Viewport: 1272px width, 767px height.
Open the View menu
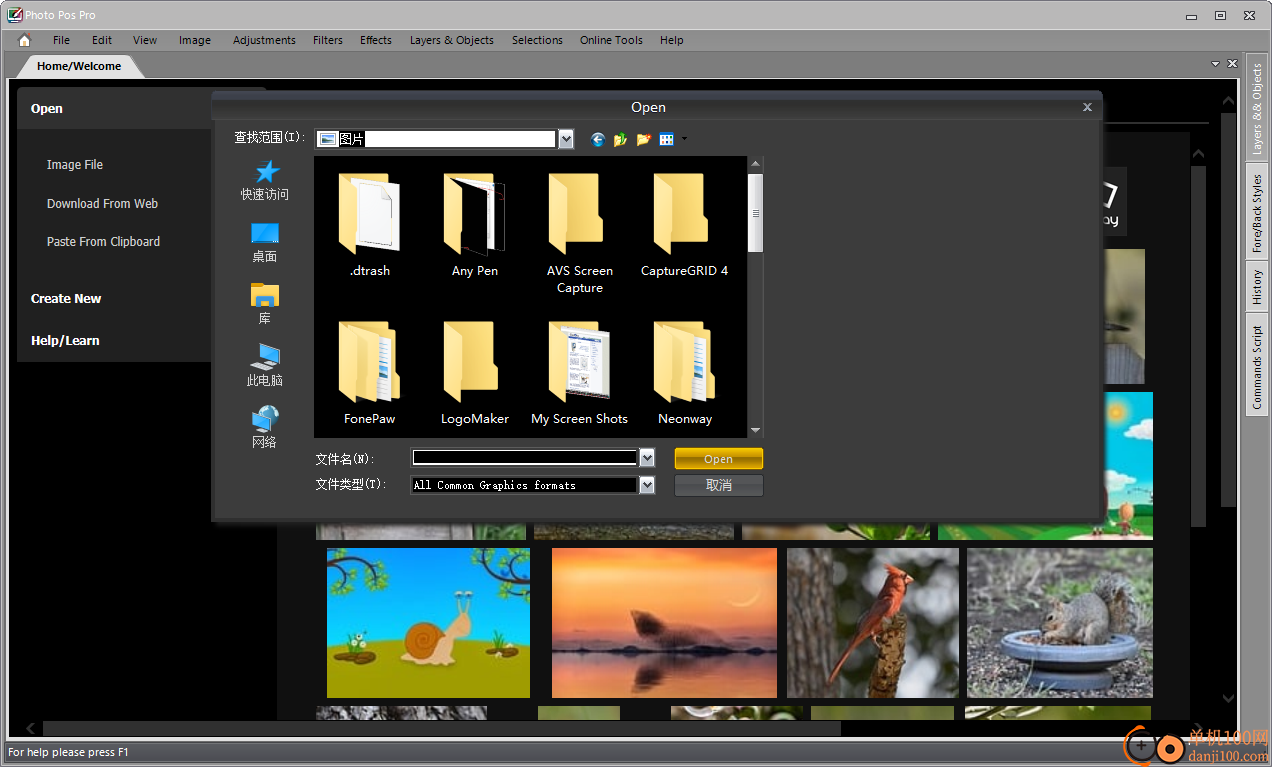(145, 40)
